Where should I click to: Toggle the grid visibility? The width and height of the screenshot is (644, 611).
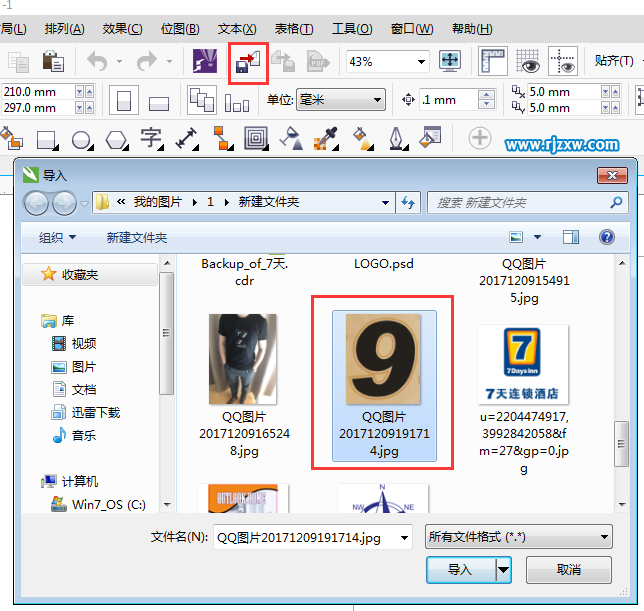click(528, 61)
